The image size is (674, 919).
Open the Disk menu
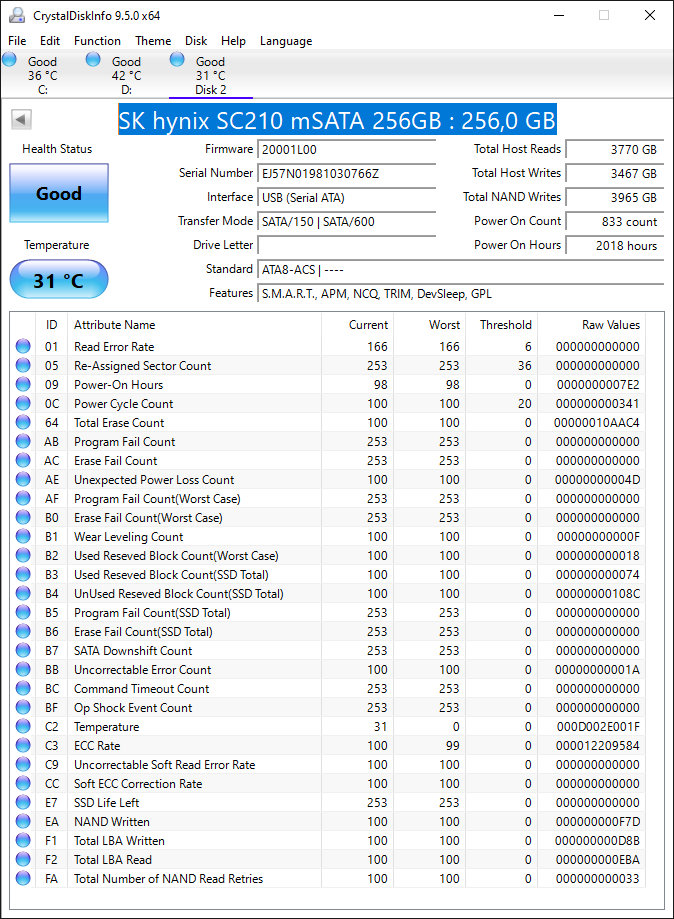(x=196, y=40)
